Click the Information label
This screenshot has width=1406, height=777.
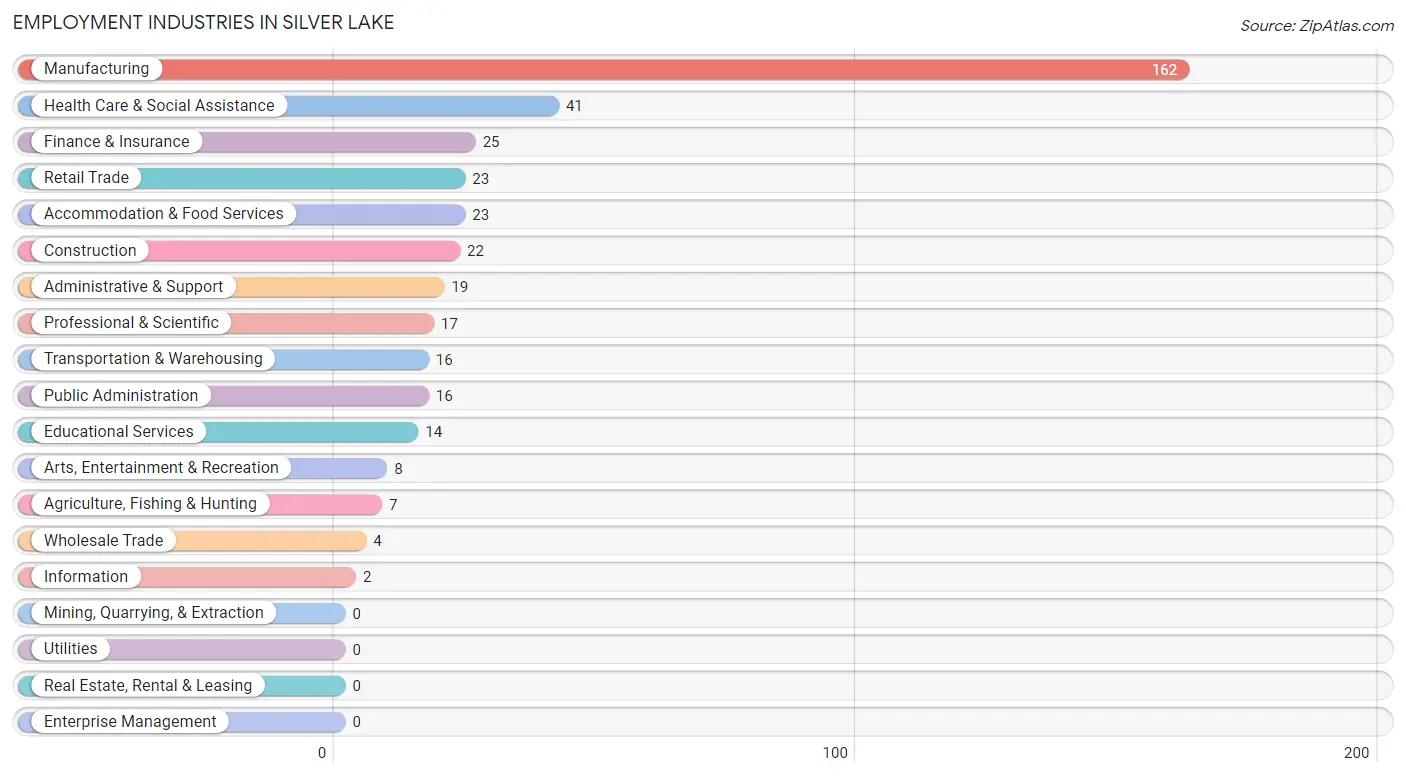click(x=86, y=576)
